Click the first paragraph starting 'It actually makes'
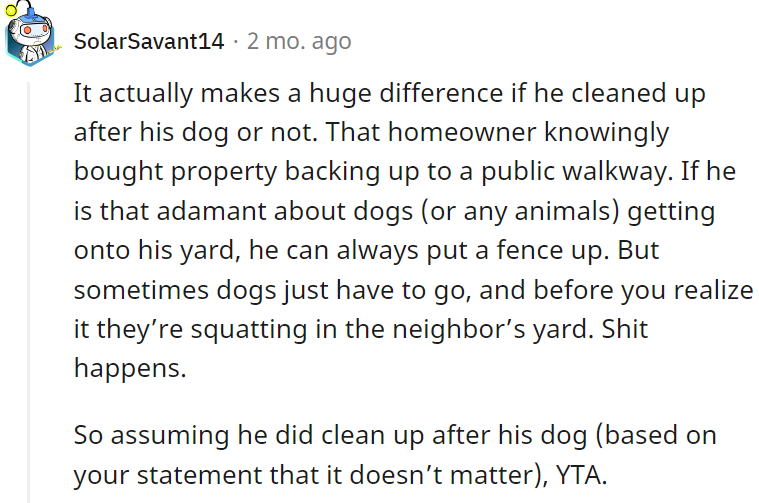This screenshot has width=759, height=503. tap(413, 230)
